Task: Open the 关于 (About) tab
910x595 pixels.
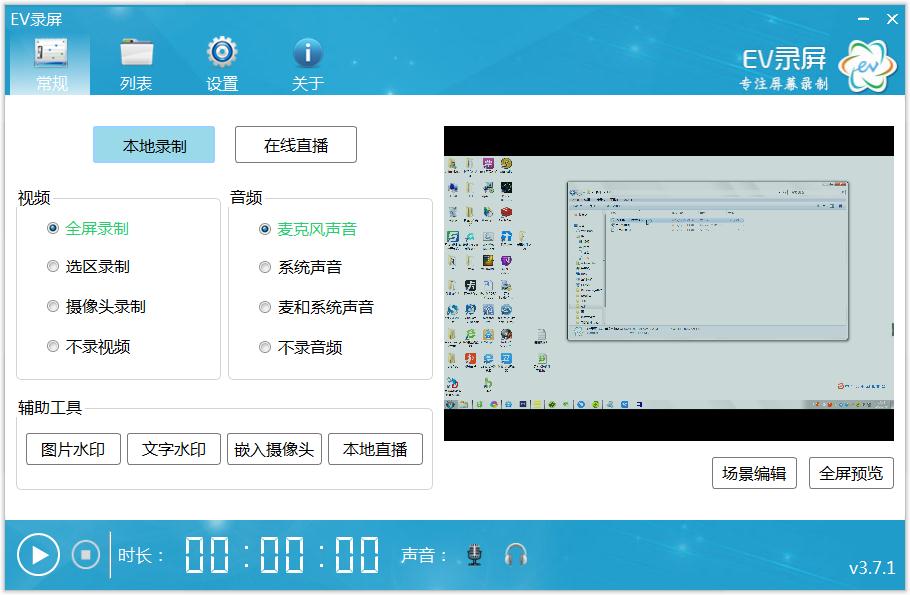Action: tap(308, 65)
